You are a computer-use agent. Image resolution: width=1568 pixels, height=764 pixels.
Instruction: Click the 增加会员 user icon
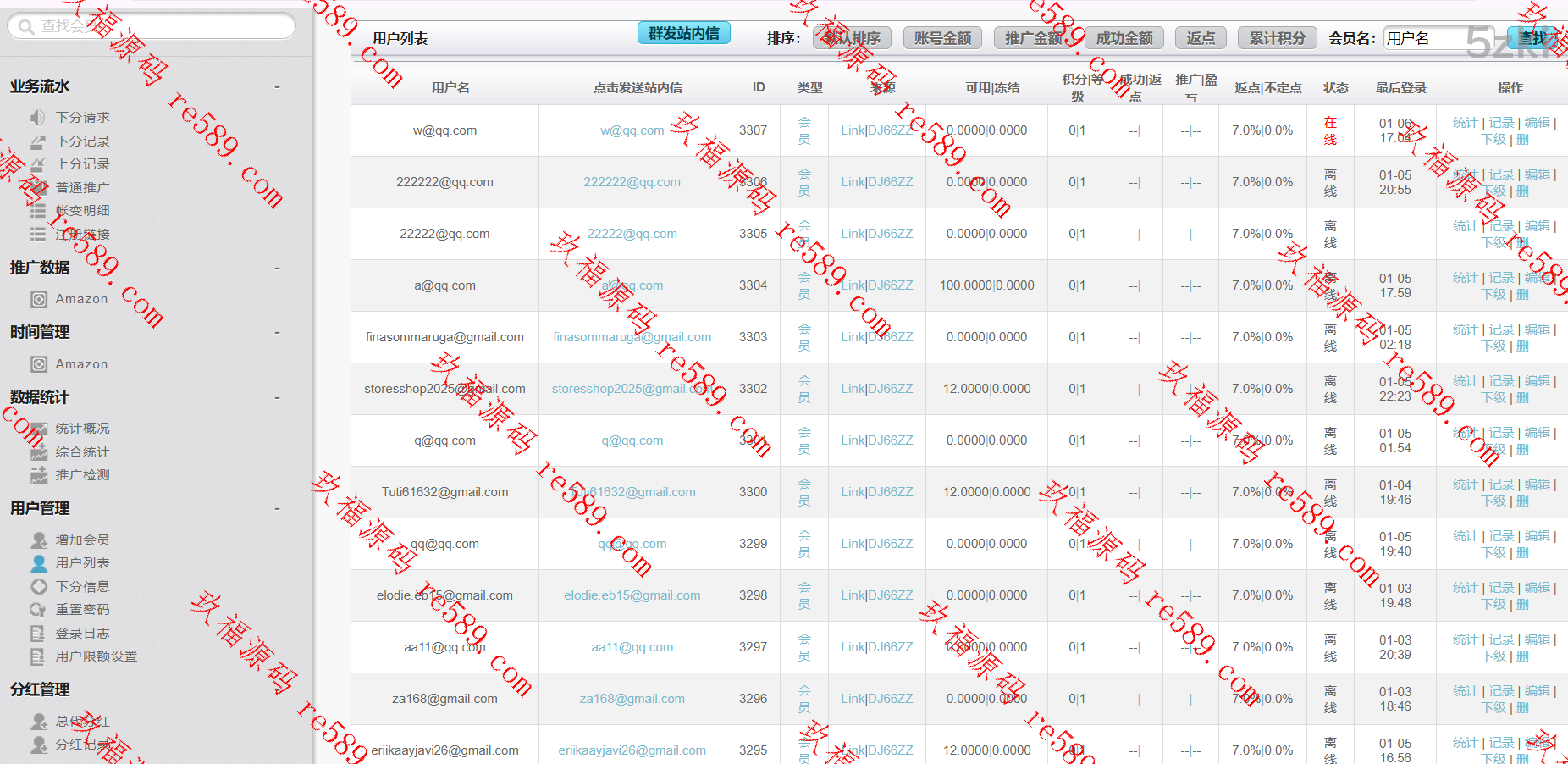39,540
